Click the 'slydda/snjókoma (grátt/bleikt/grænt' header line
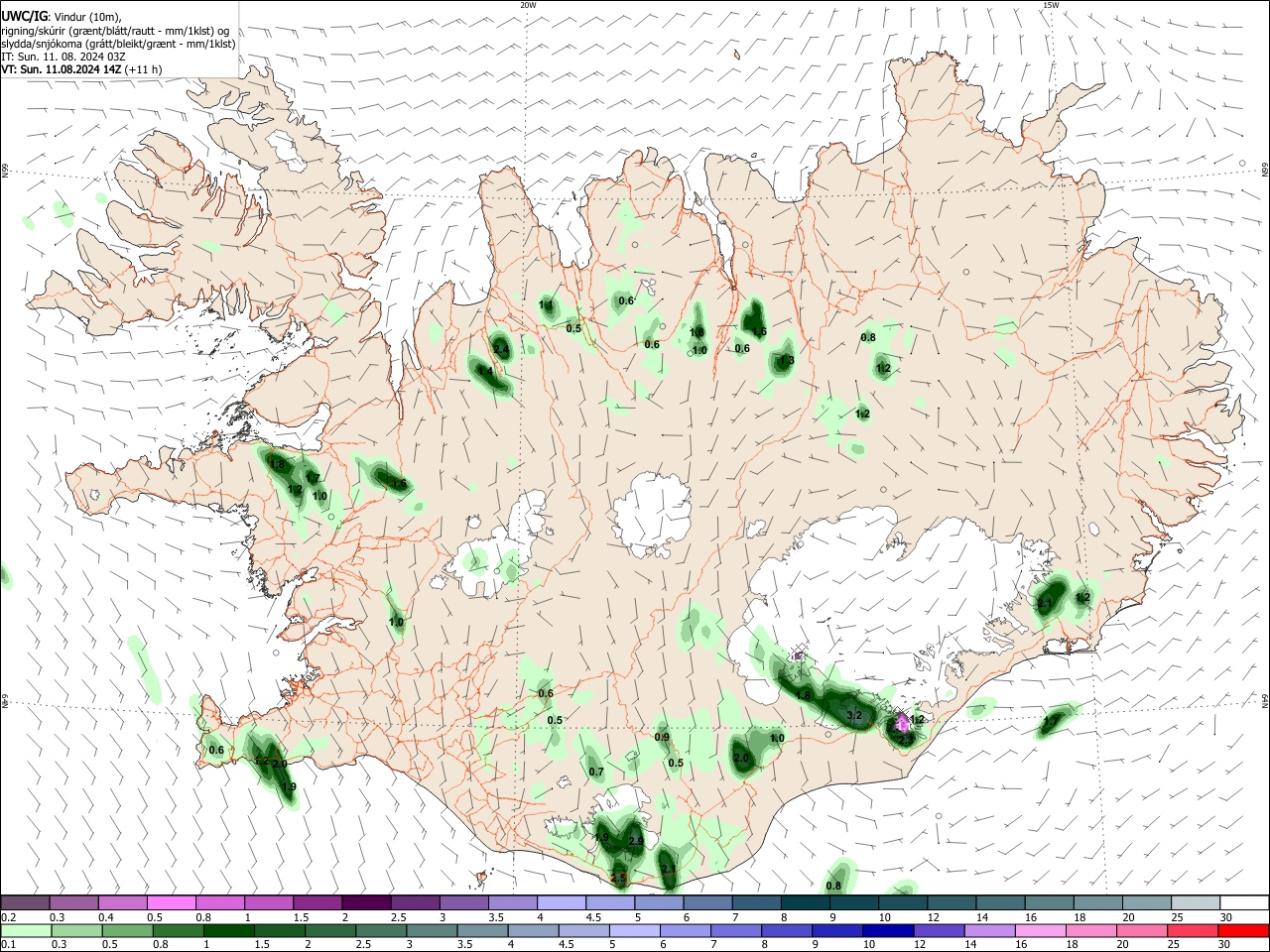 (118, 44)
